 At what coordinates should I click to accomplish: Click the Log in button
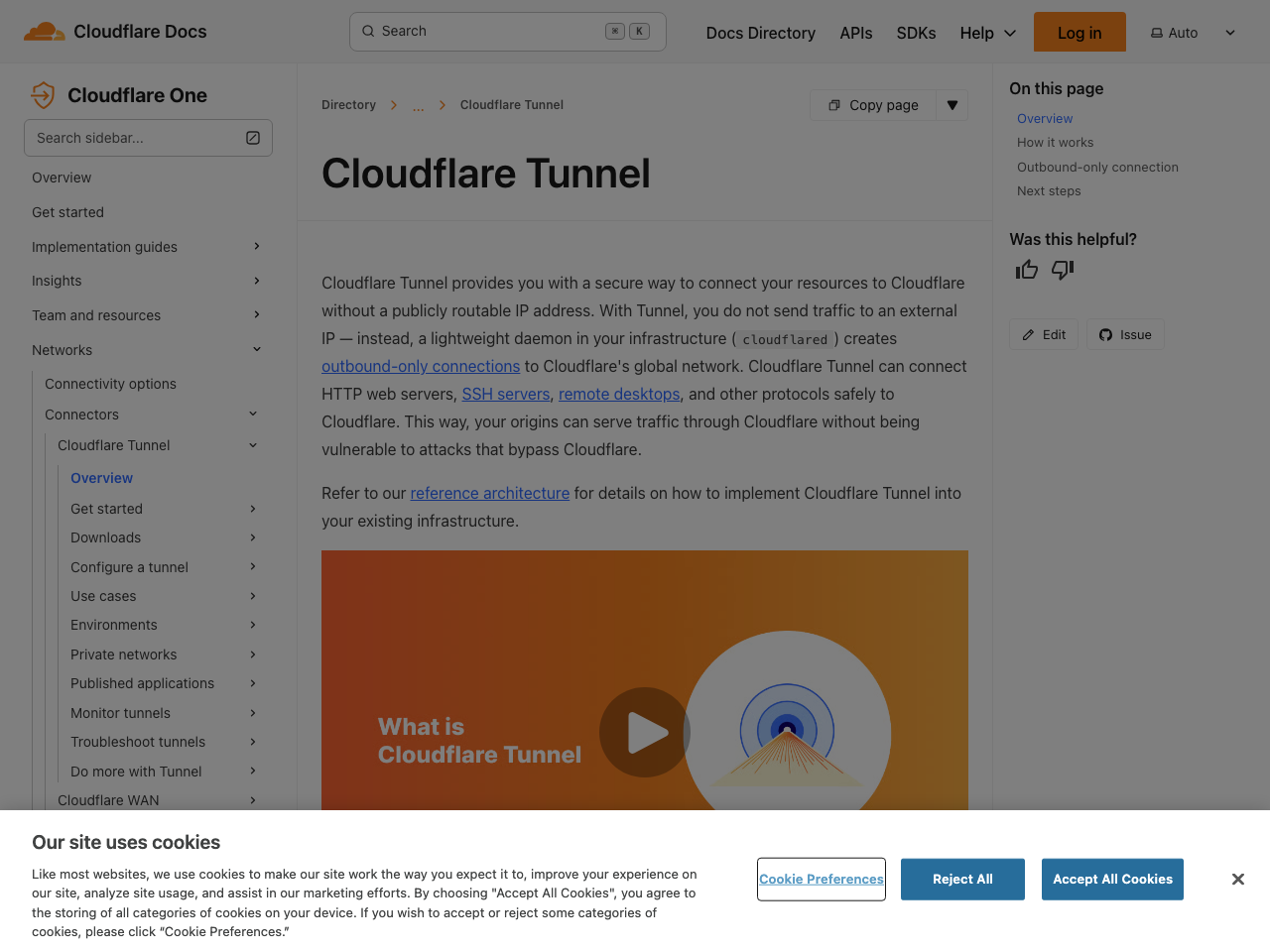tap(1079, 32)
